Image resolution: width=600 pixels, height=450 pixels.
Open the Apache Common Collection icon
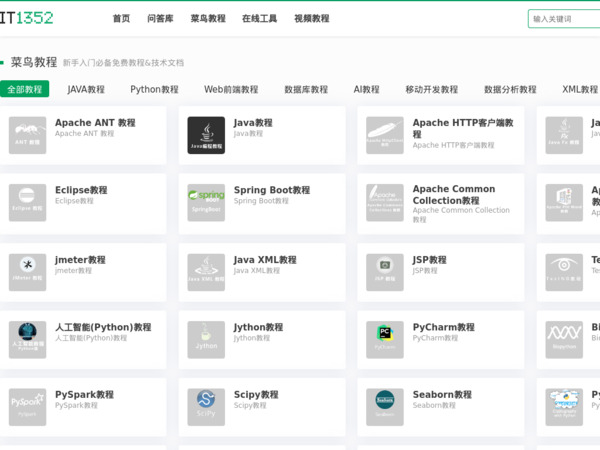[x=385, y=203]
